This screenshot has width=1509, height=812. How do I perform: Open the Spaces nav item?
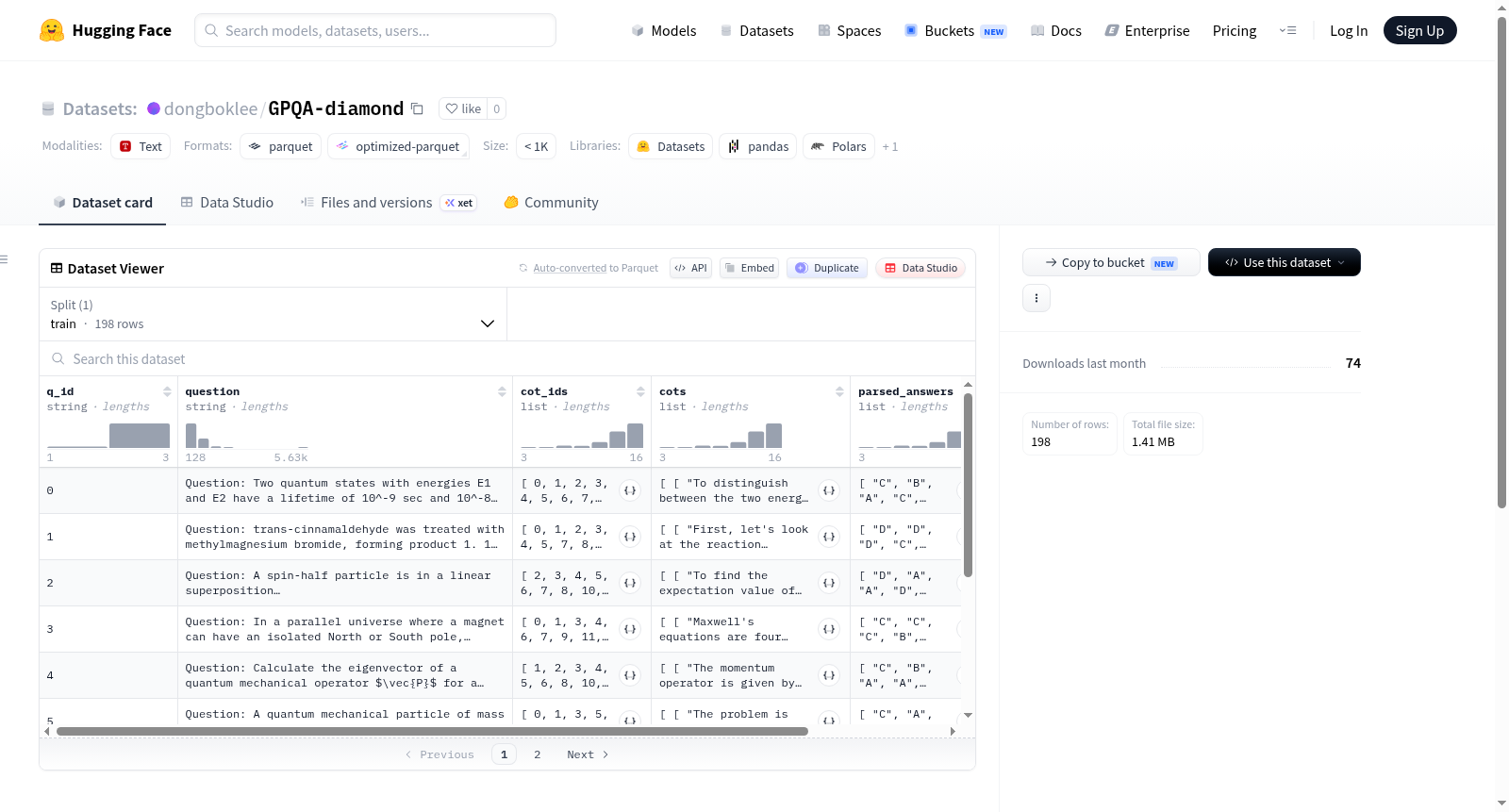click(849, 30)
